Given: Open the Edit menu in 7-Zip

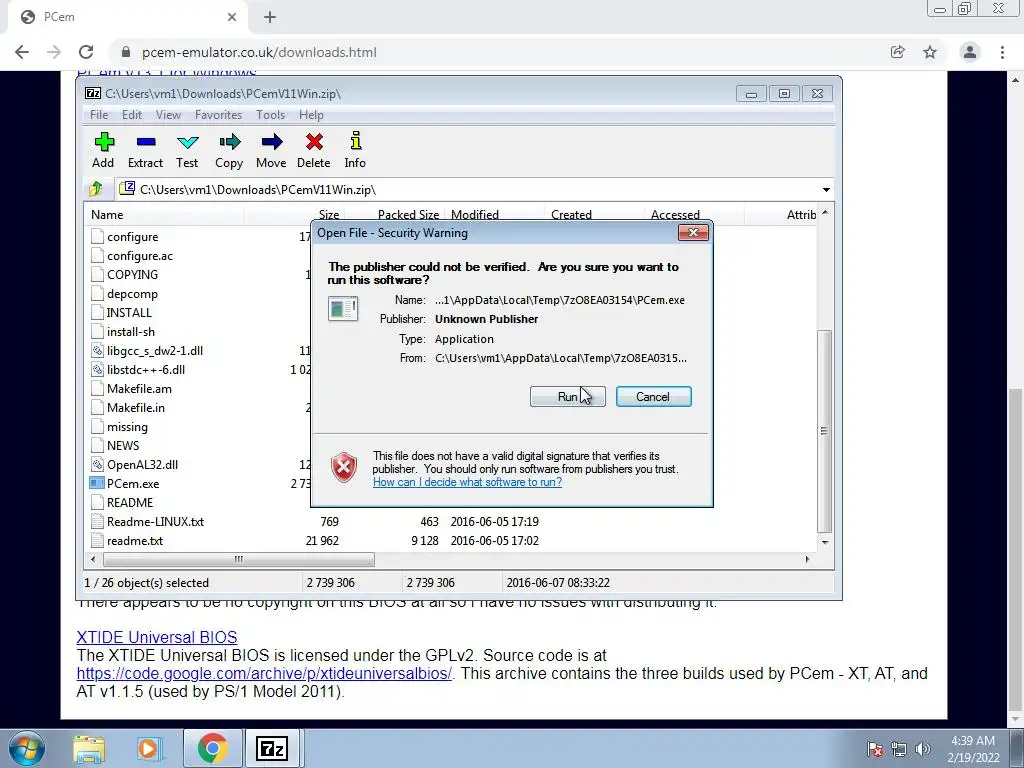Looking at the screenshot, I should 132,115.
